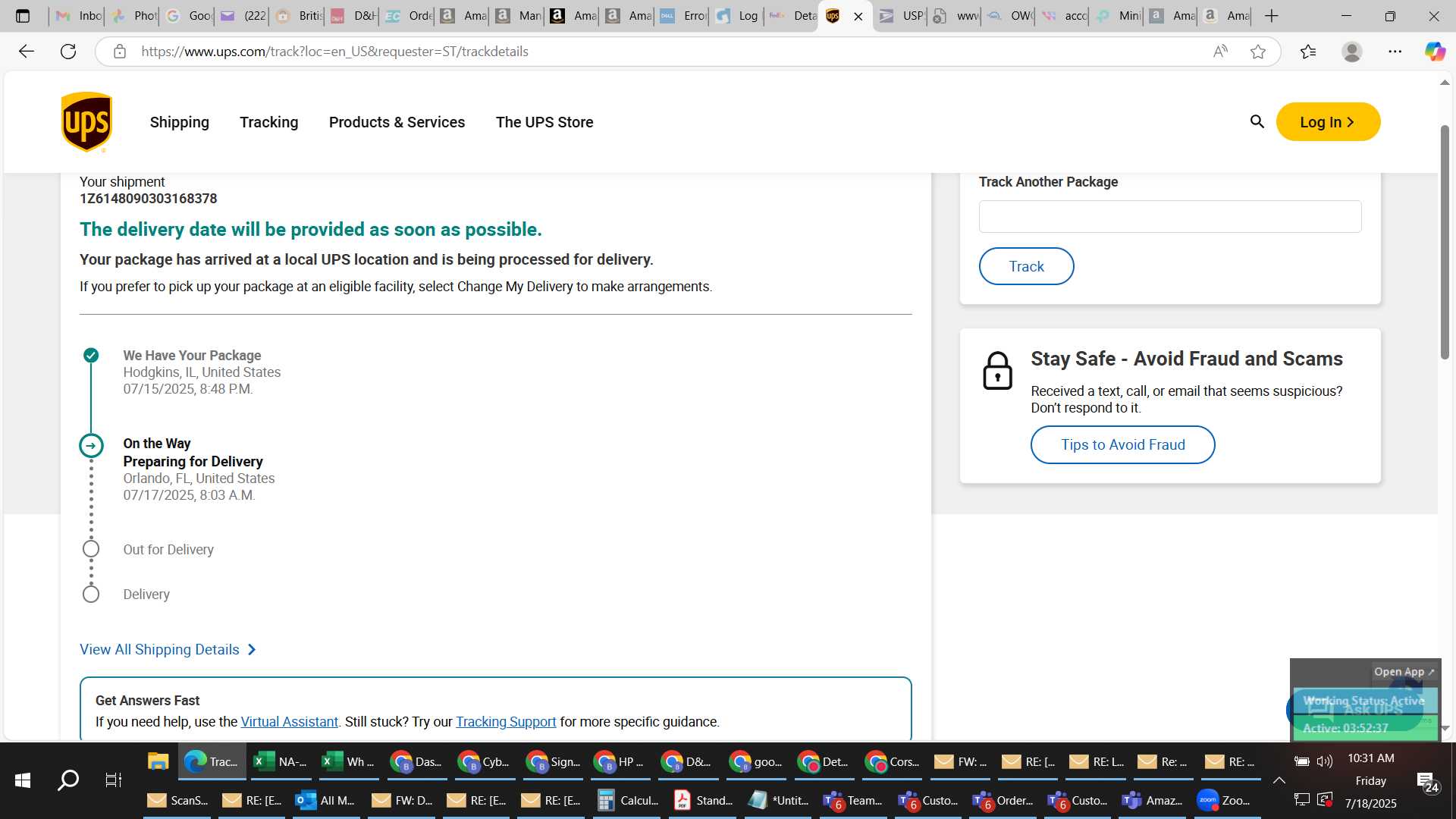
Task: Open The UPS Store menu
Action: (544, 122)
